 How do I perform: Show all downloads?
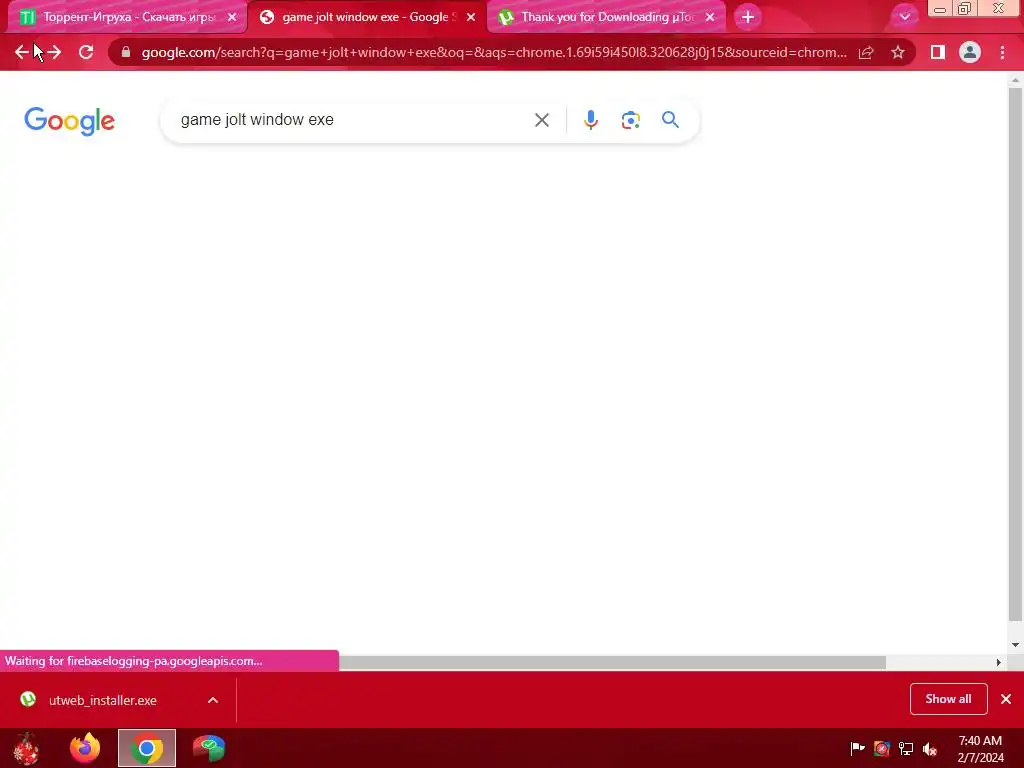point(948,699)
